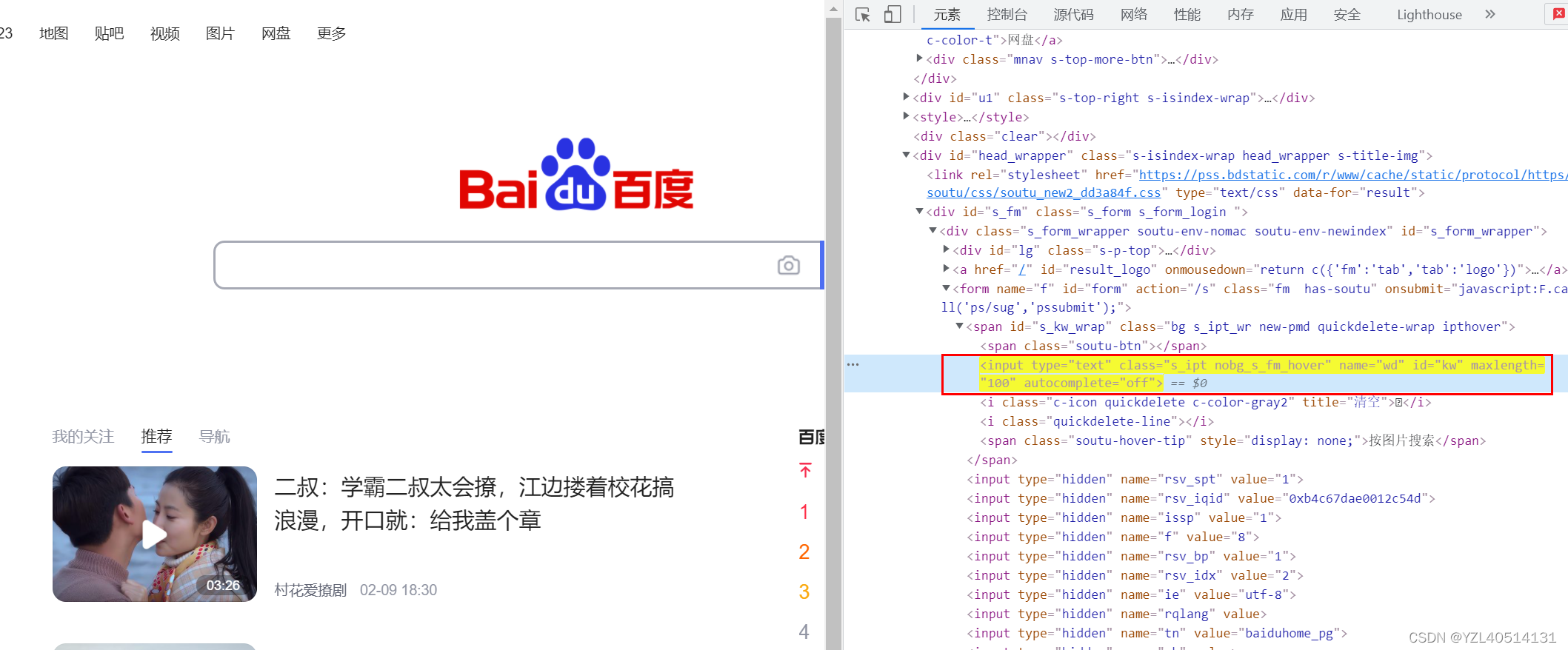The width and height of the screenshot is (1568, 650).
Task: Select the 我的关注 feed tab
Action: click(83, 437)
